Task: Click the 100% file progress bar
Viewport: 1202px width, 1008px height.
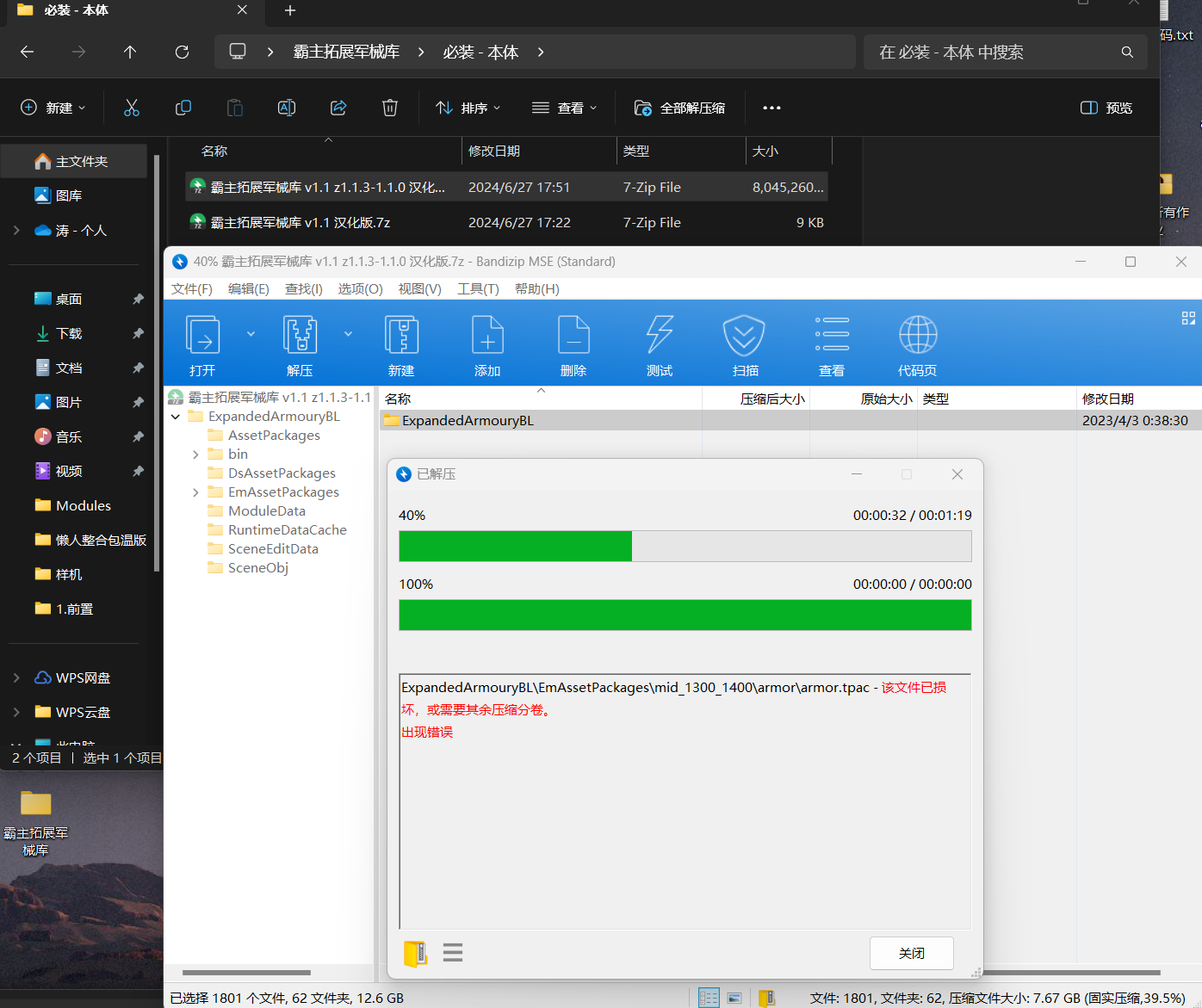Action: [685, 615]
